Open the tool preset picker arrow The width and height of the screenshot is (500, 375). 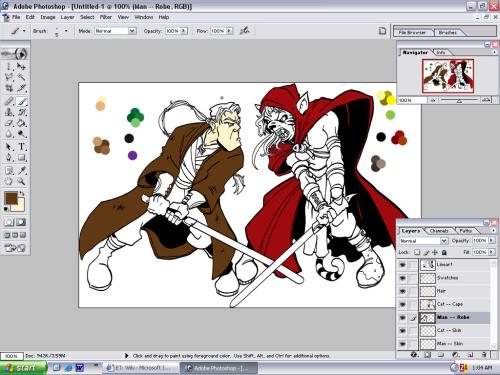coord(24,31)
